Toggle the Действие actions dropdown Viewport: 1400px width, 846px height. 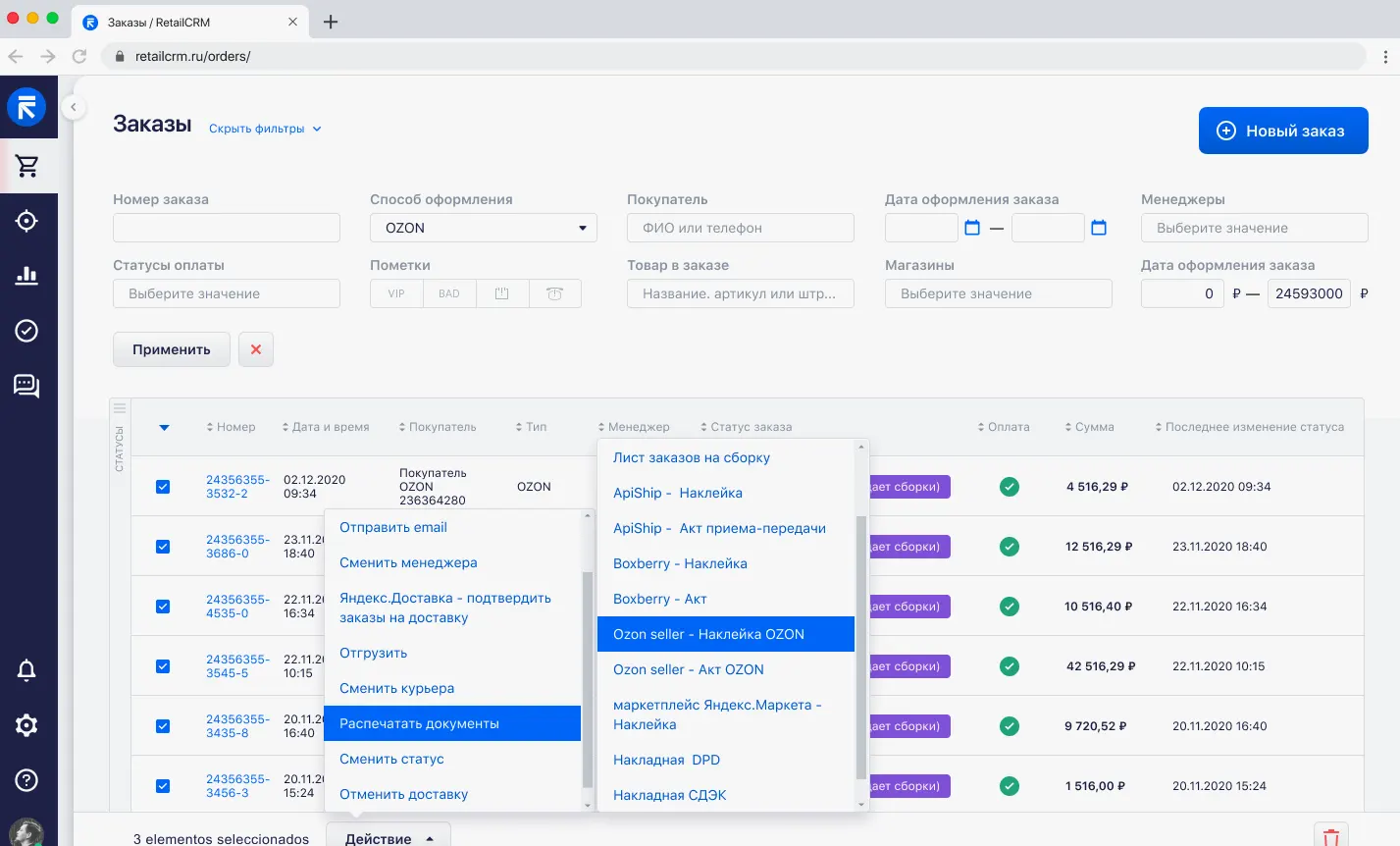pyautogui.click(x=389, y=834)
